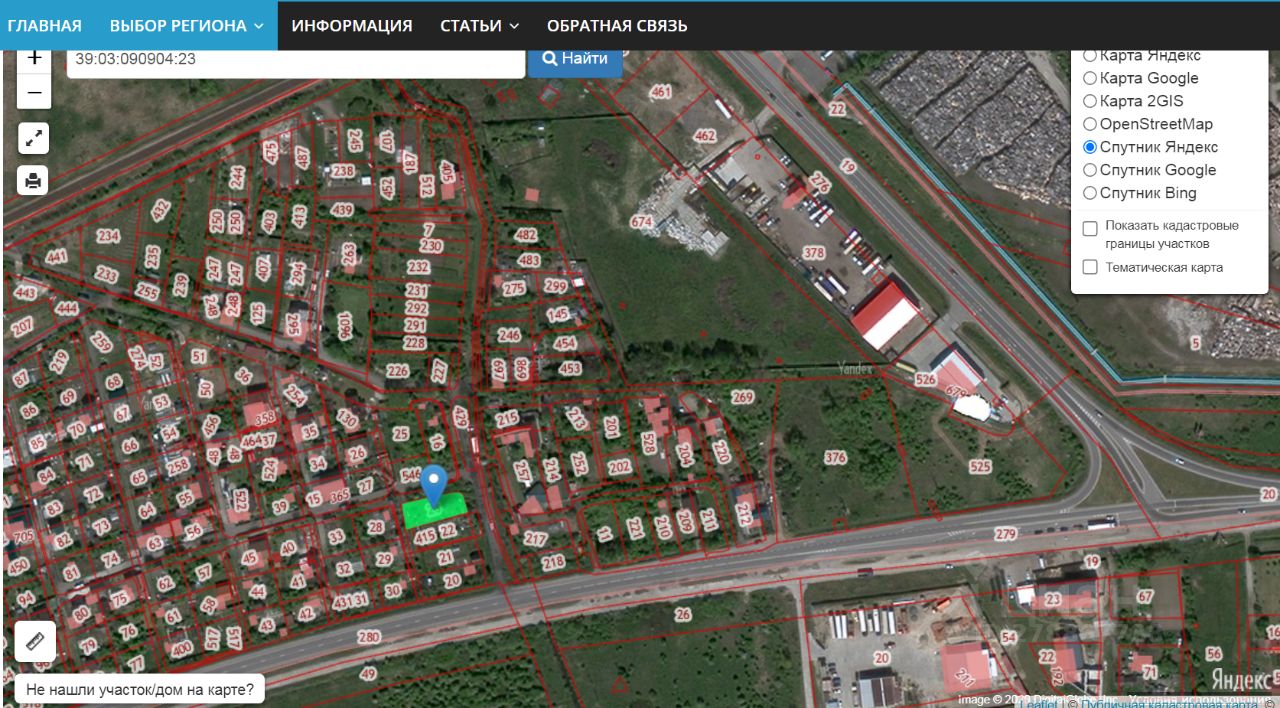Click the cadastral number search field
Viewport: 1280px width, 708px height.
click(296, 60)
